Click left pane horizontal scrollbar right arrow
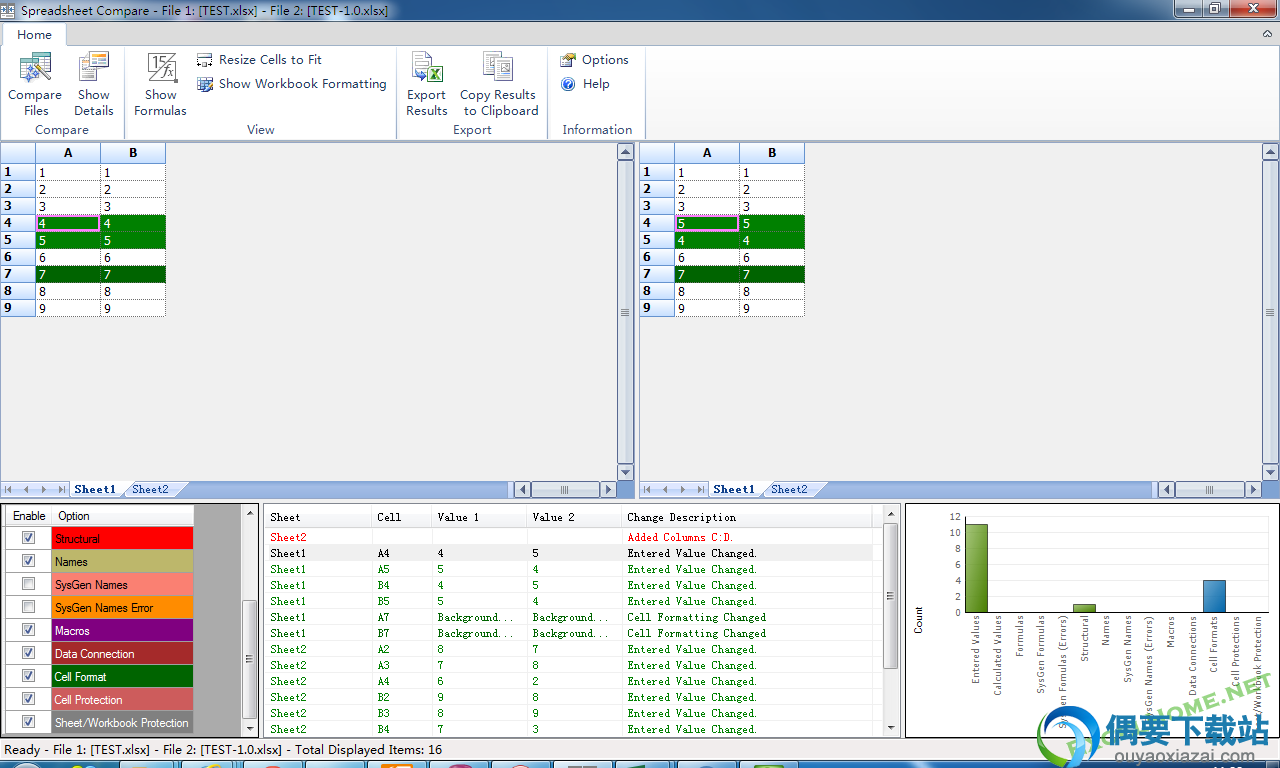 coord(608,490)
